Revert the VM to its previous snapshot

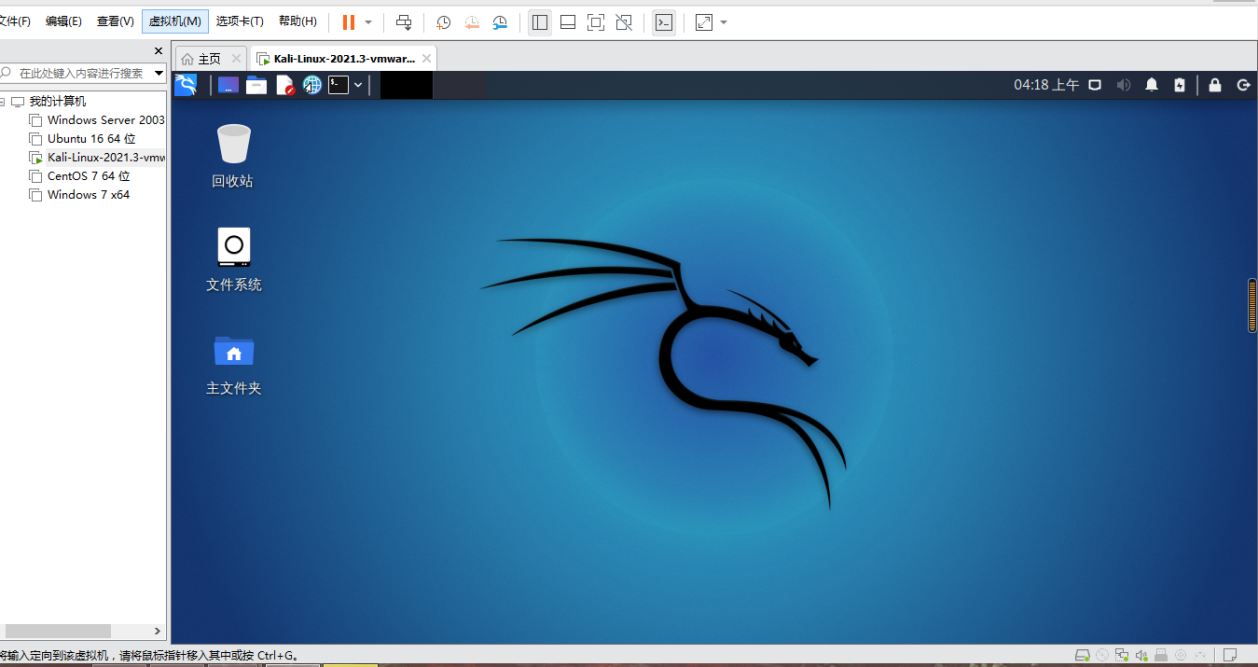(471, 22)
